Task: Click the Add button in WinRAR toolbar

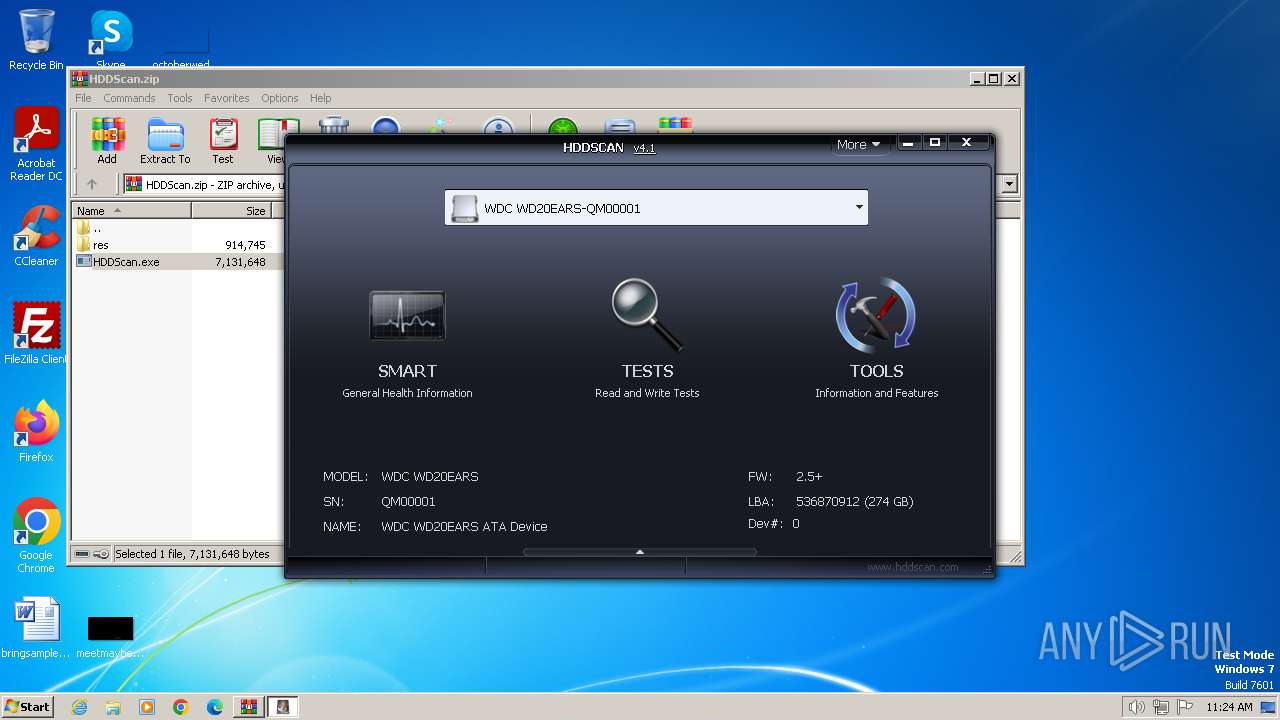Action: click(x=107, y=141)
